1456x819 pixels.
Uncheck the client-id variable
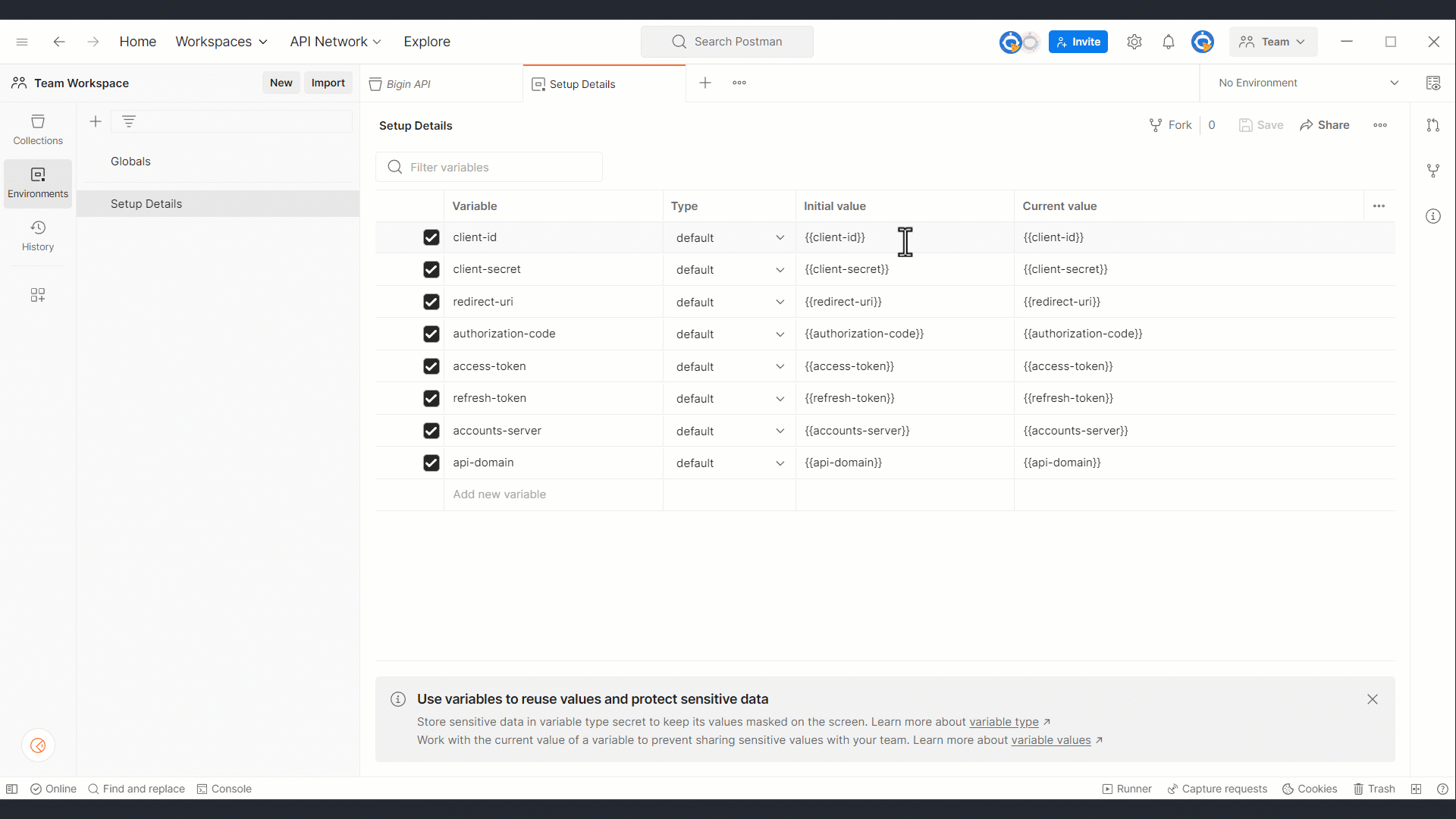431,237
